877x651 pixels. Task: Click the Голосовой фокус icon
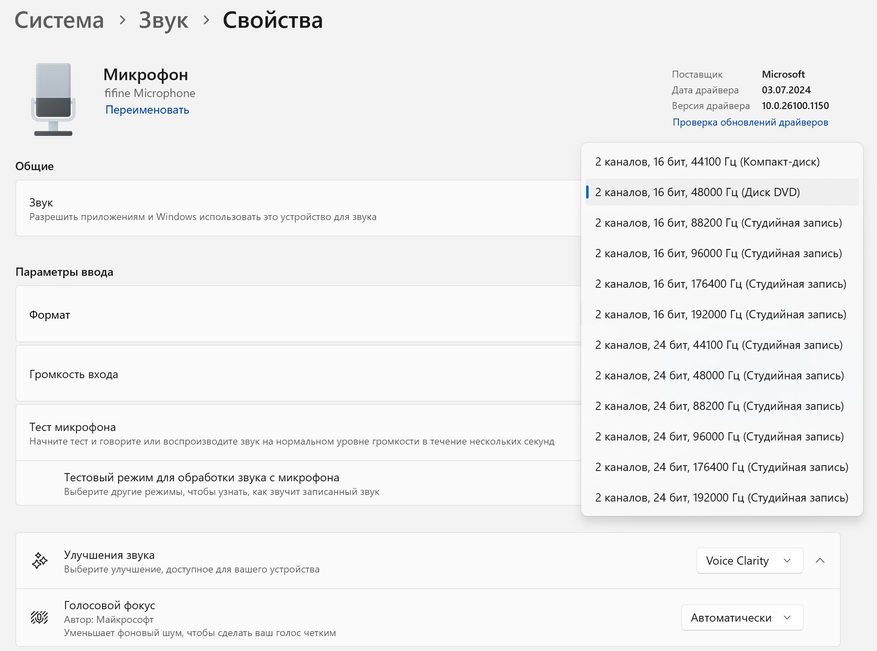click(40, 618)
